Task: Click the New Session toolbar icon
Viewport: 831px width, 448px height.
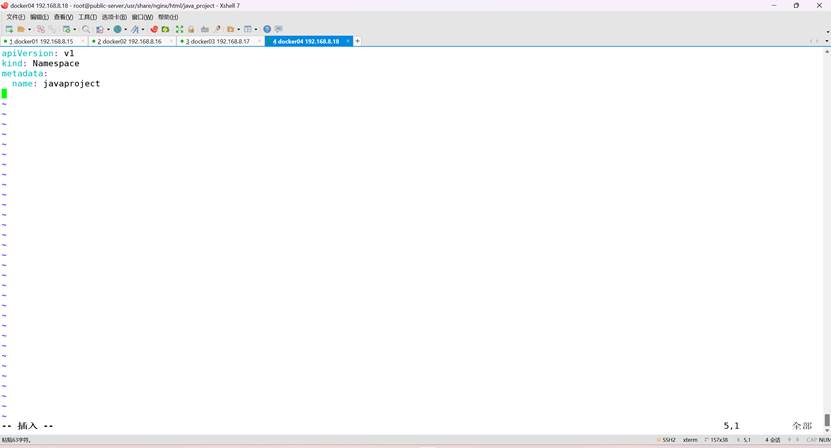Action: [x=9, y=29]
